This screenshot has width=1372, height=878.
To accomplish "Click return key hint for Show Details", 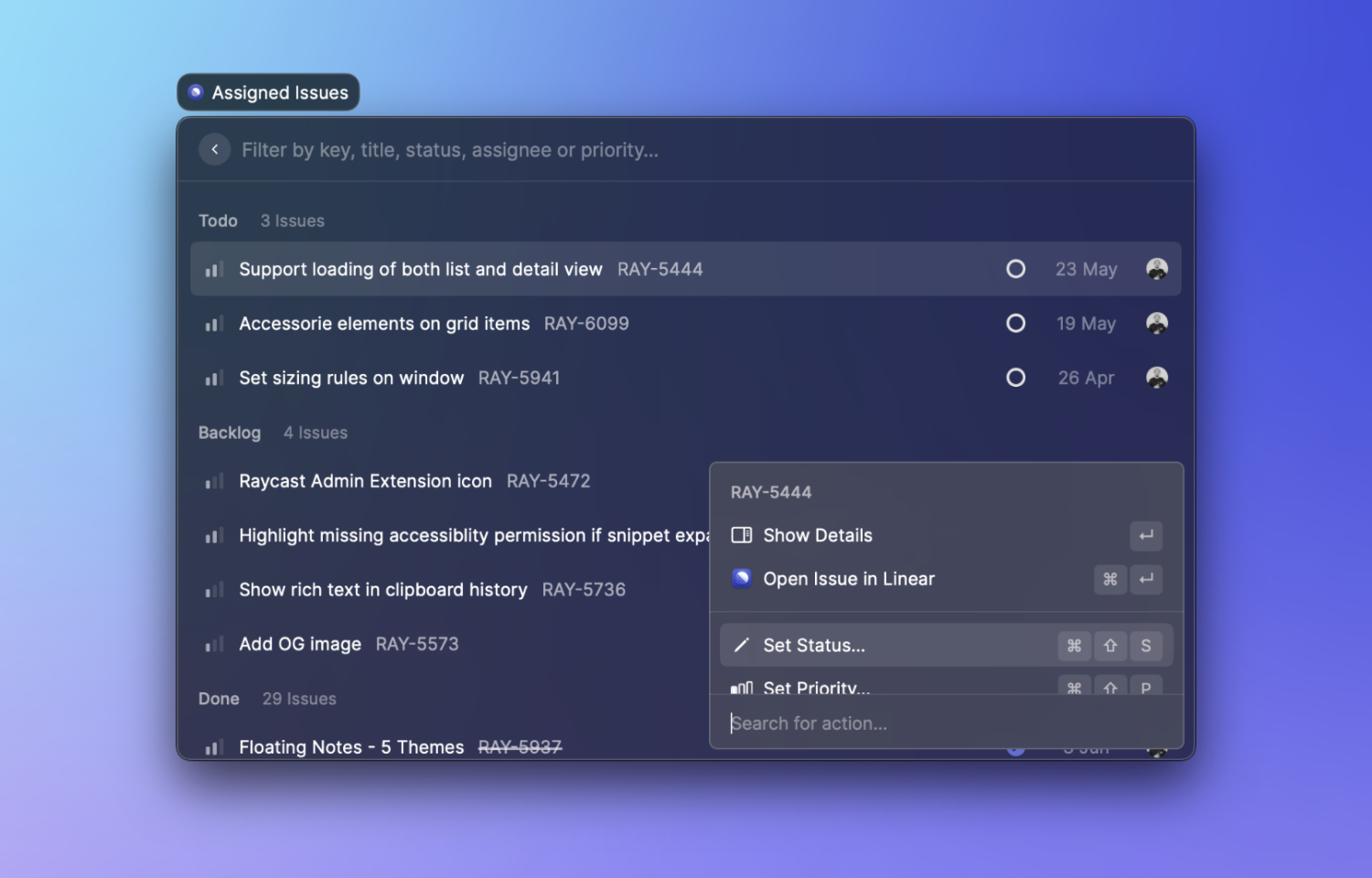I will click(x=1146, y=535).
